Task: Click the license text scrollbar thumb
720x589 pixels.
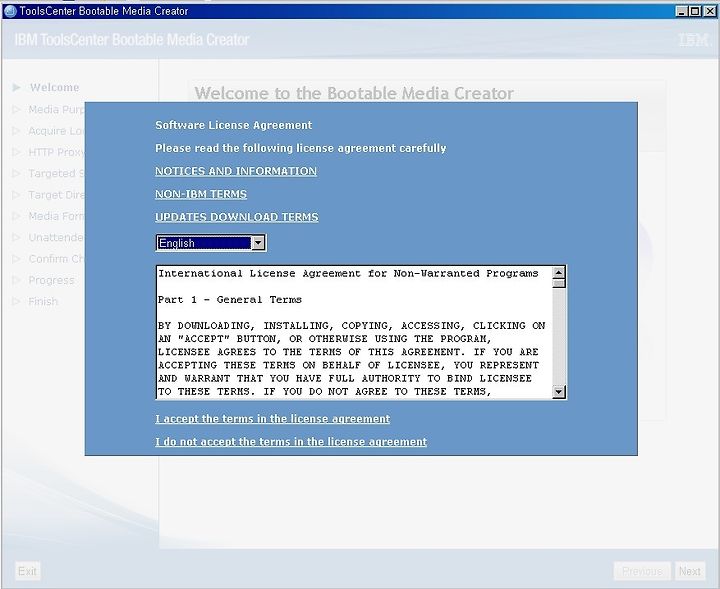Action: [558, 283]
